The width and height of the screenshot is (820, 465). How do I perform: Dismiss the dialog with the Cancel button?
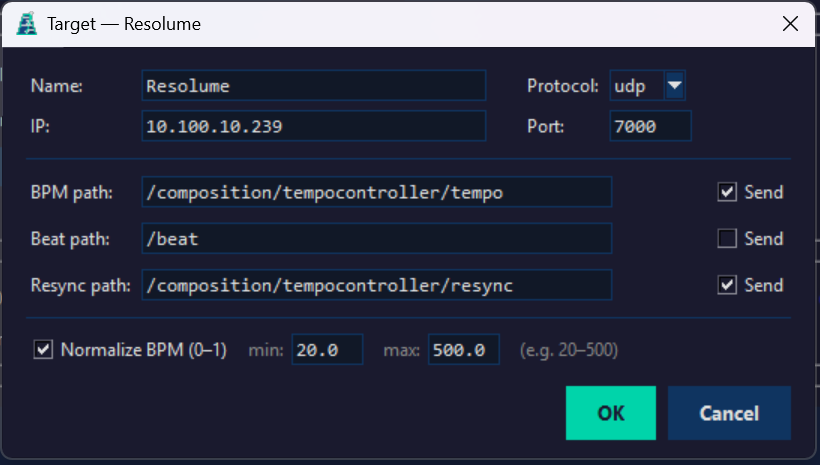(x=729, y=413)
